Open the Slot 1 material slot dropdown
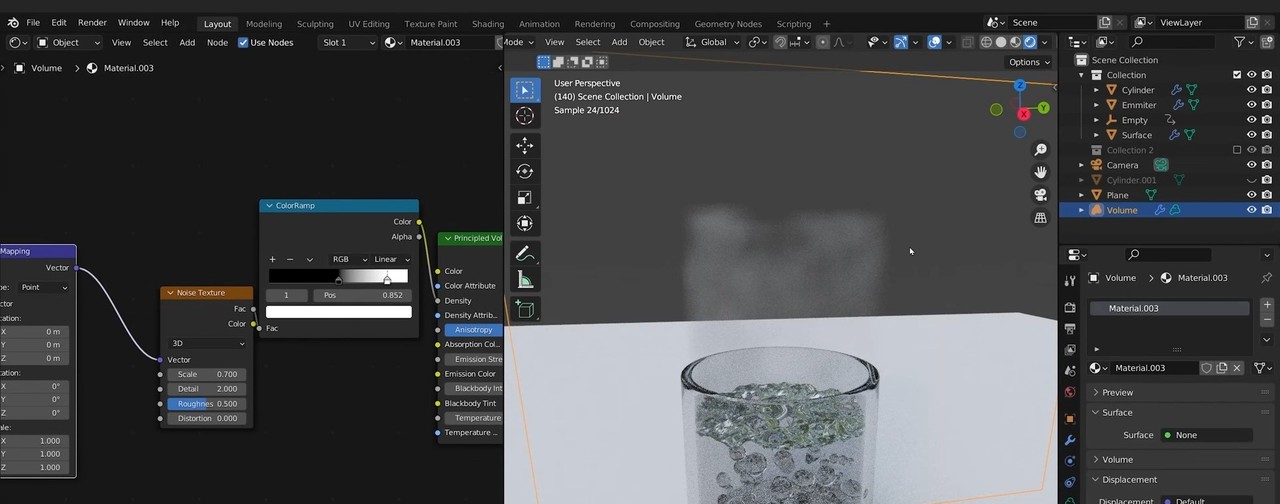Viewport: 1280px width, 504px height. pyautogui.click(x=348, y=42)
